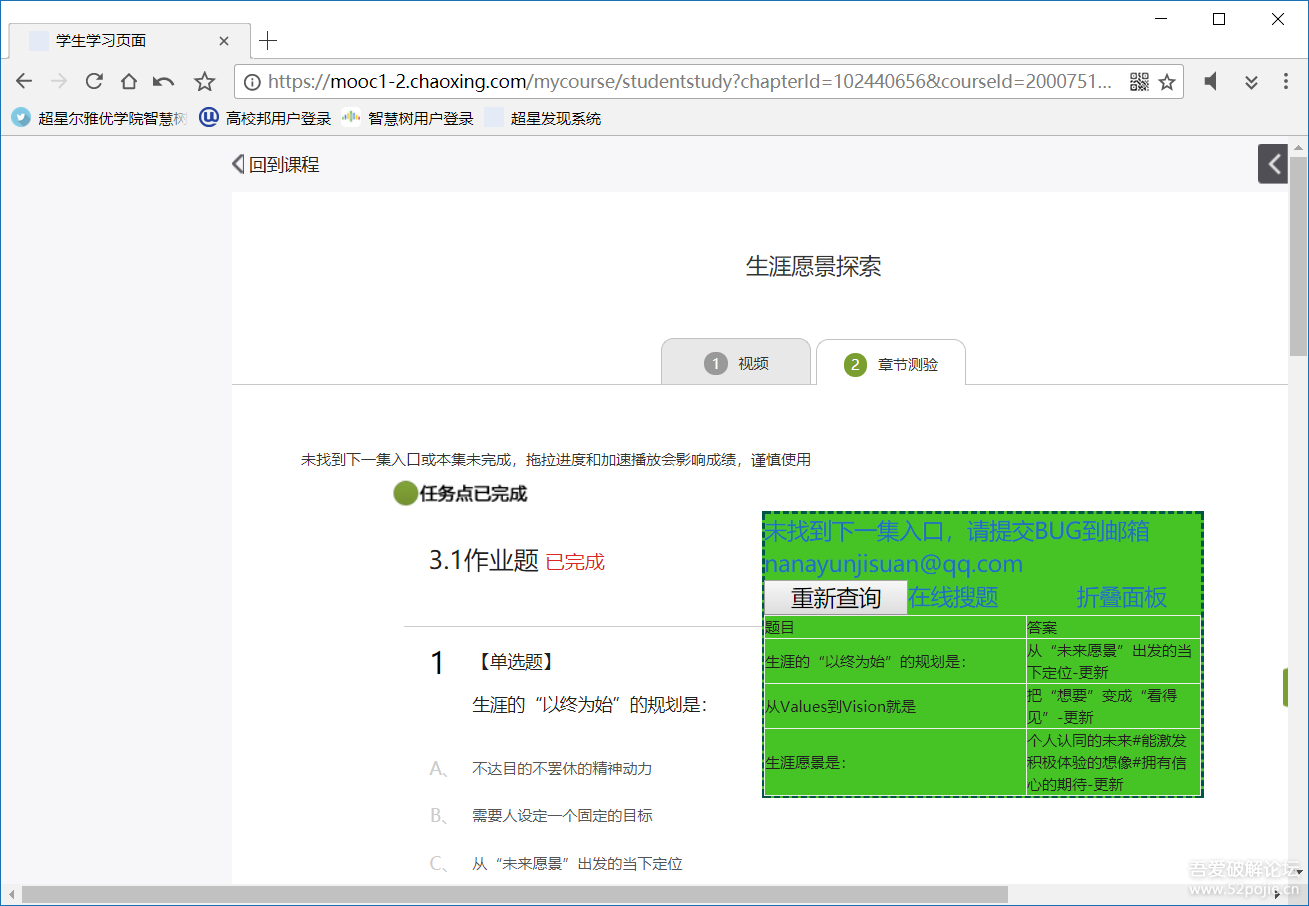Click the left arrow of horizontal scrollbar

tap(12, 895)
